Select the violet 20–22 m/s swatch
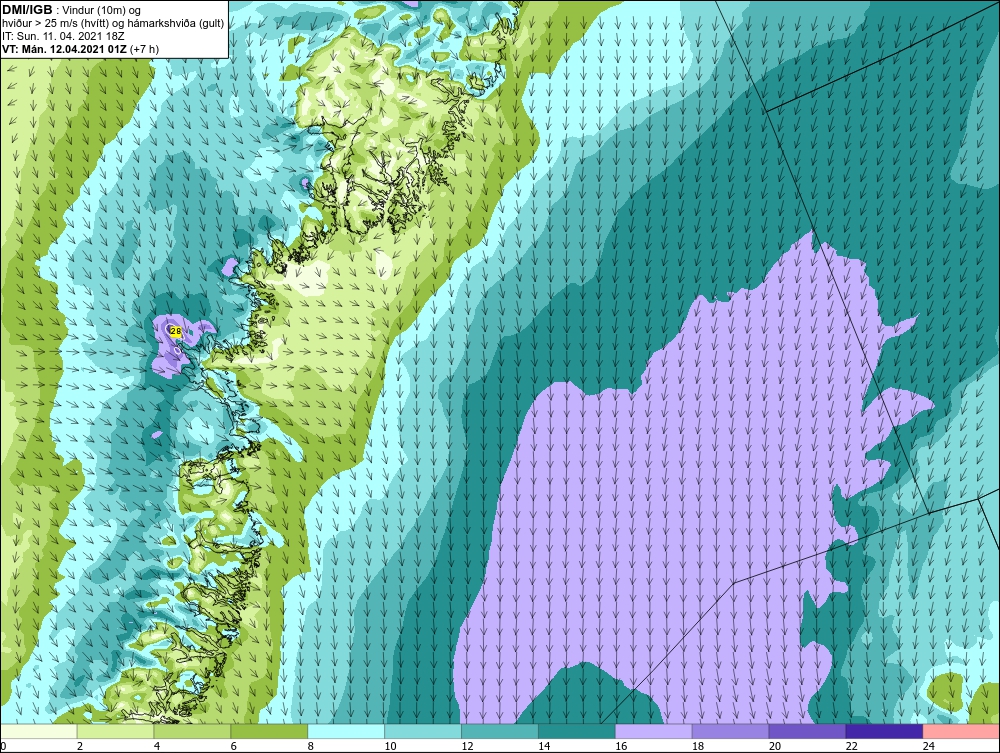The image size is (1000, 753). (807, 731)
